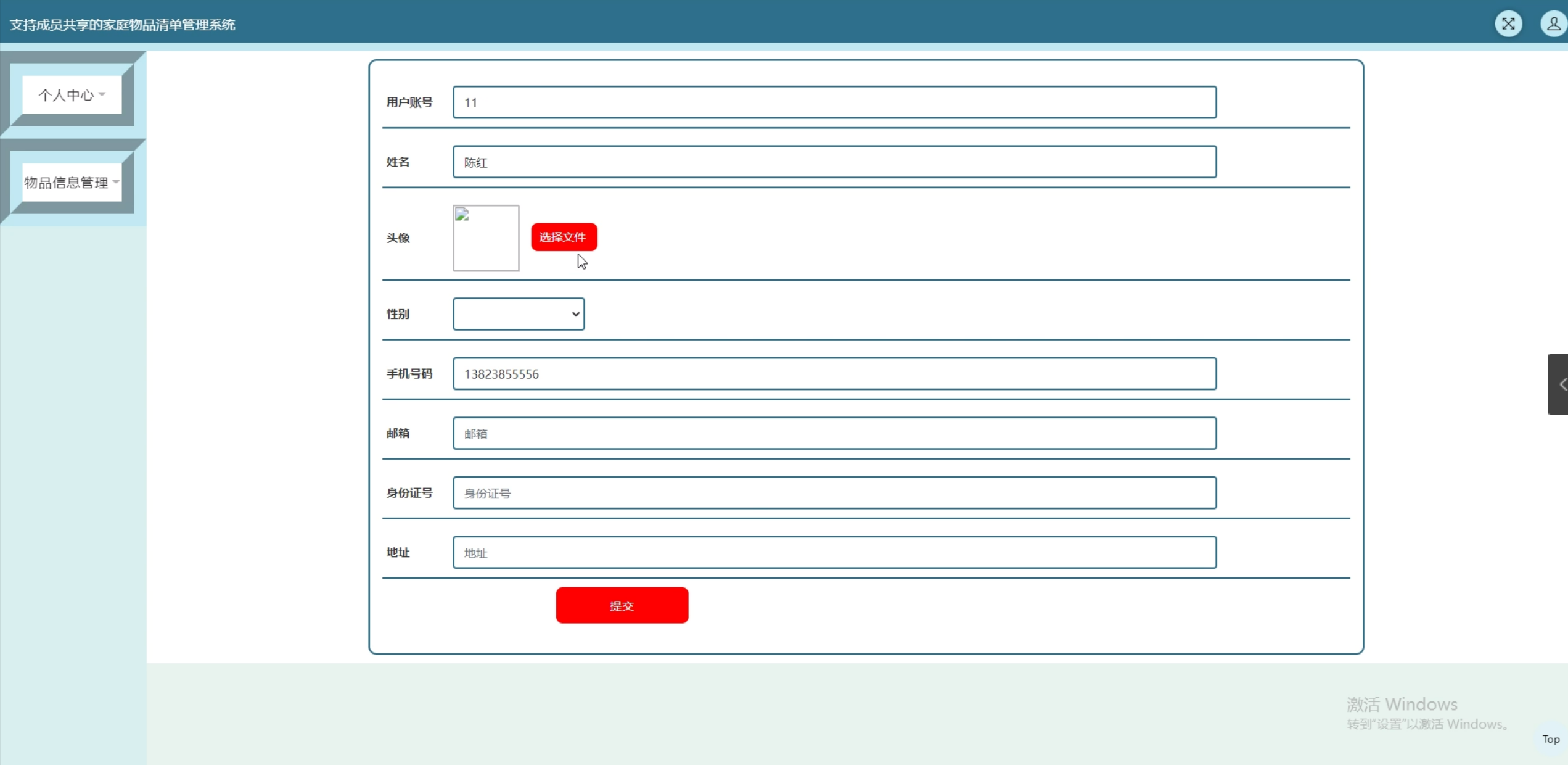Click the 个人中心 dropdown caret arrow

[x=102, y=94]
